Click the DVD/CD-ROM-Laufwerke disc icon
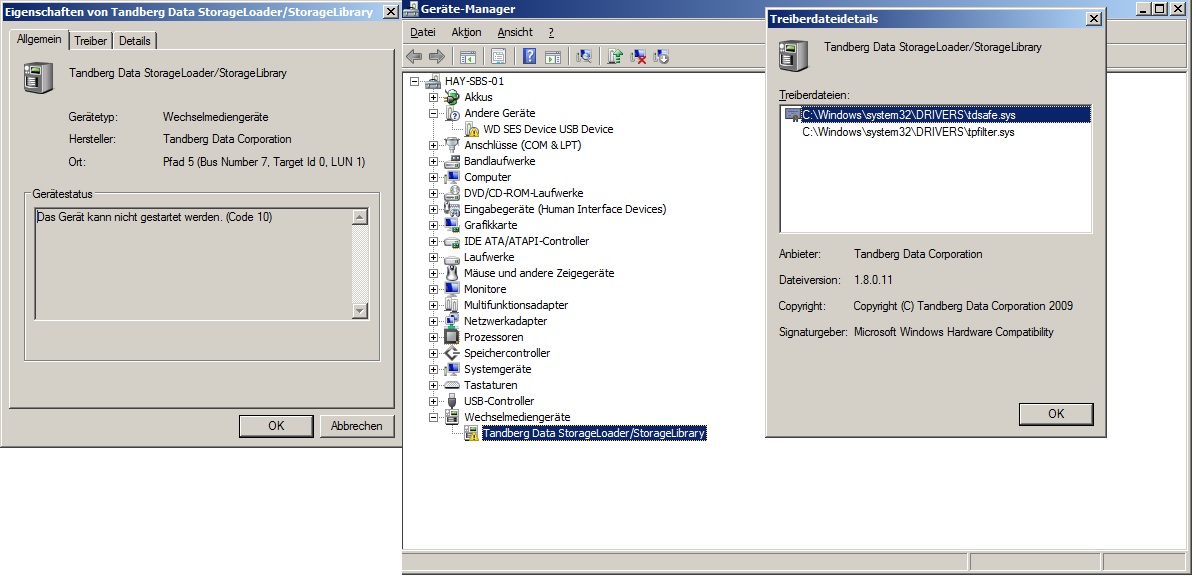The height and width of the screenshot is (582, 1196). [x=452, y=193]
